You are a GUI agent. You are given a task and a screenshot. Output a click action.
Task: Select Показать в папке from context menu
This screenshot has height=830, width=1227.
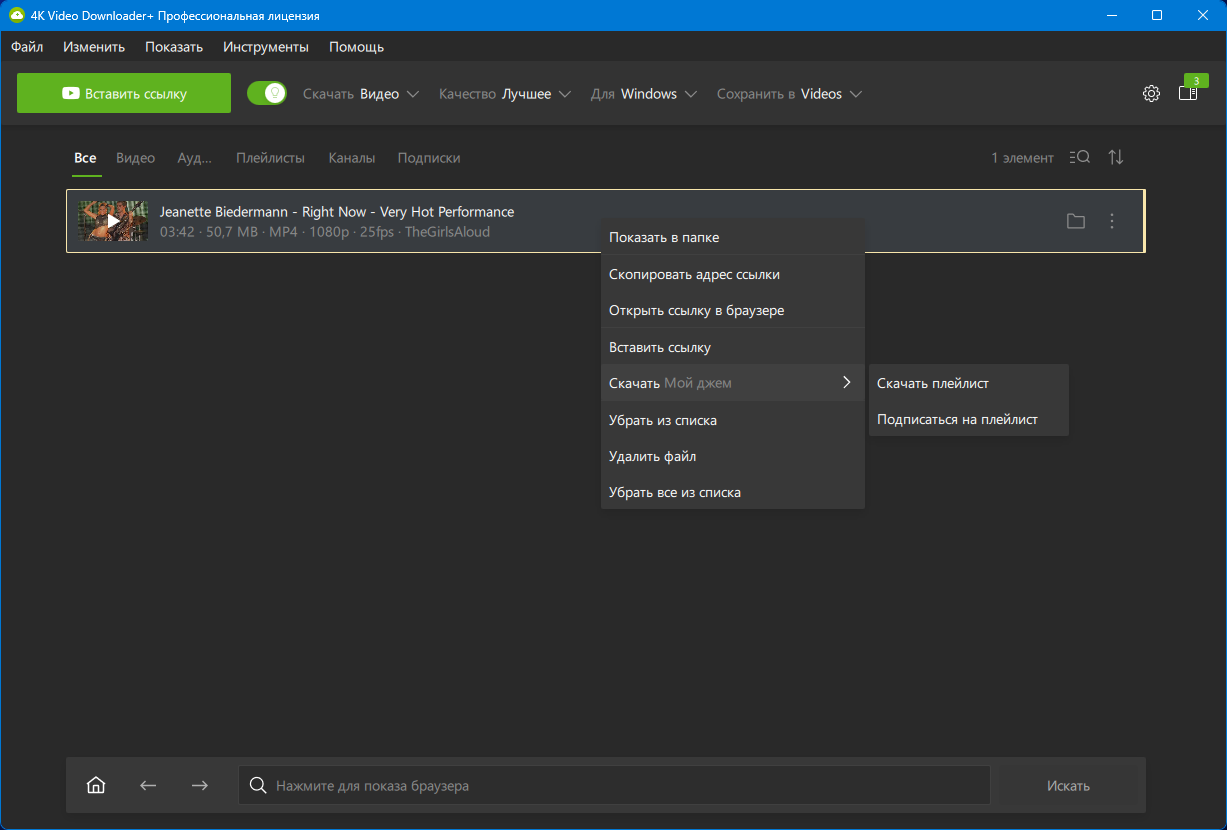pos(664,238)
